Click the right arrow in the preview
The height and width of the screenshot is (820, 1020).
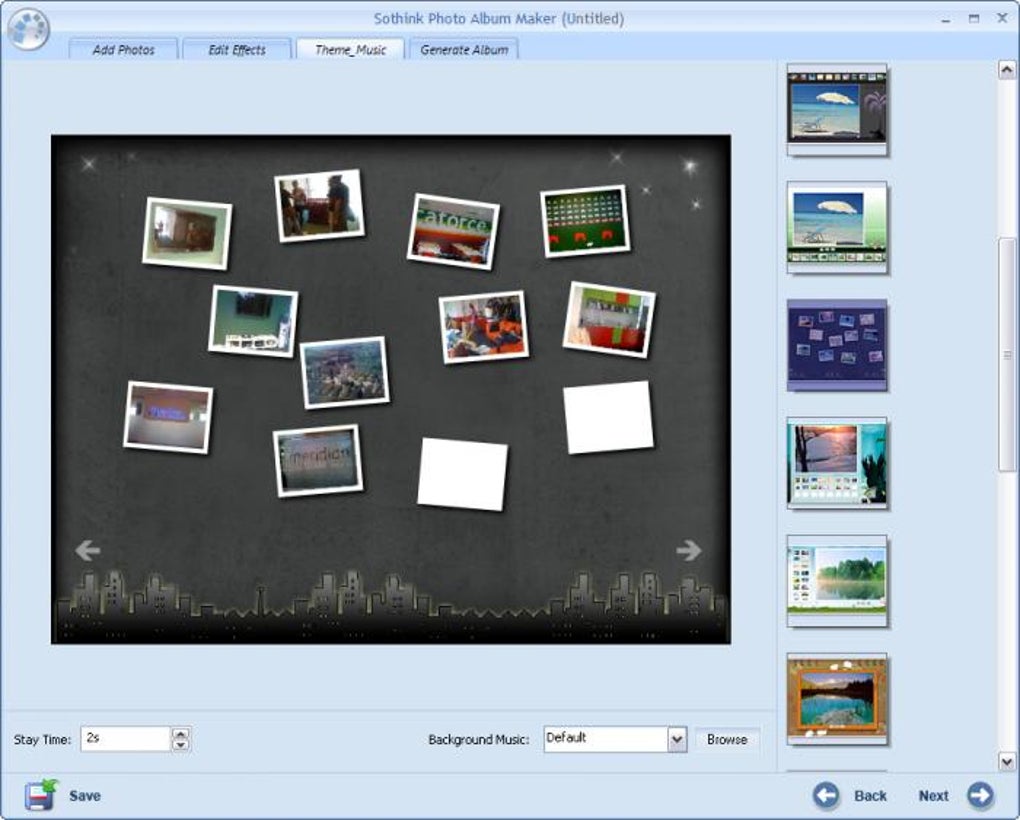688,551
